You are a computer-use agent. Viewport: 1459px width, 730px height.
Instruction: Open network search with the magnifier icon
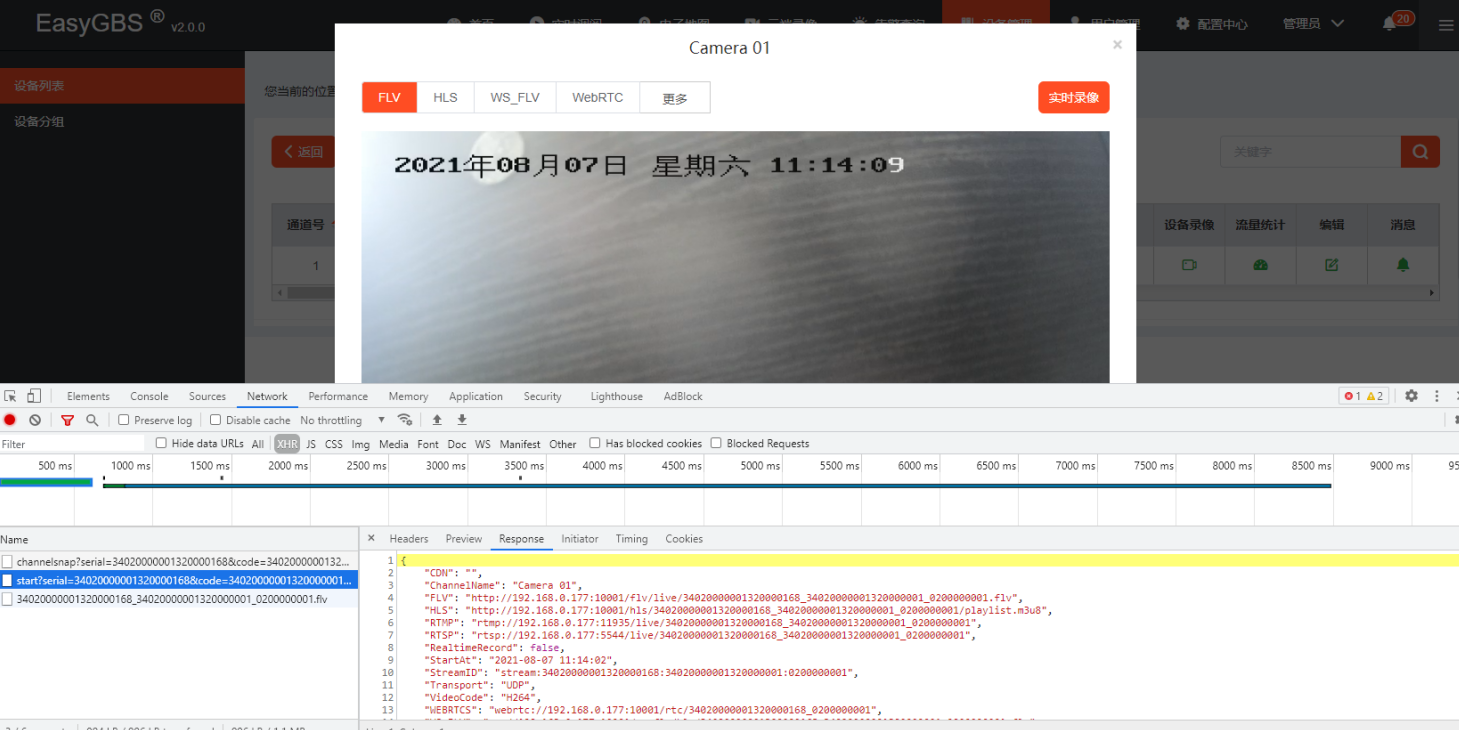[92, 420]
